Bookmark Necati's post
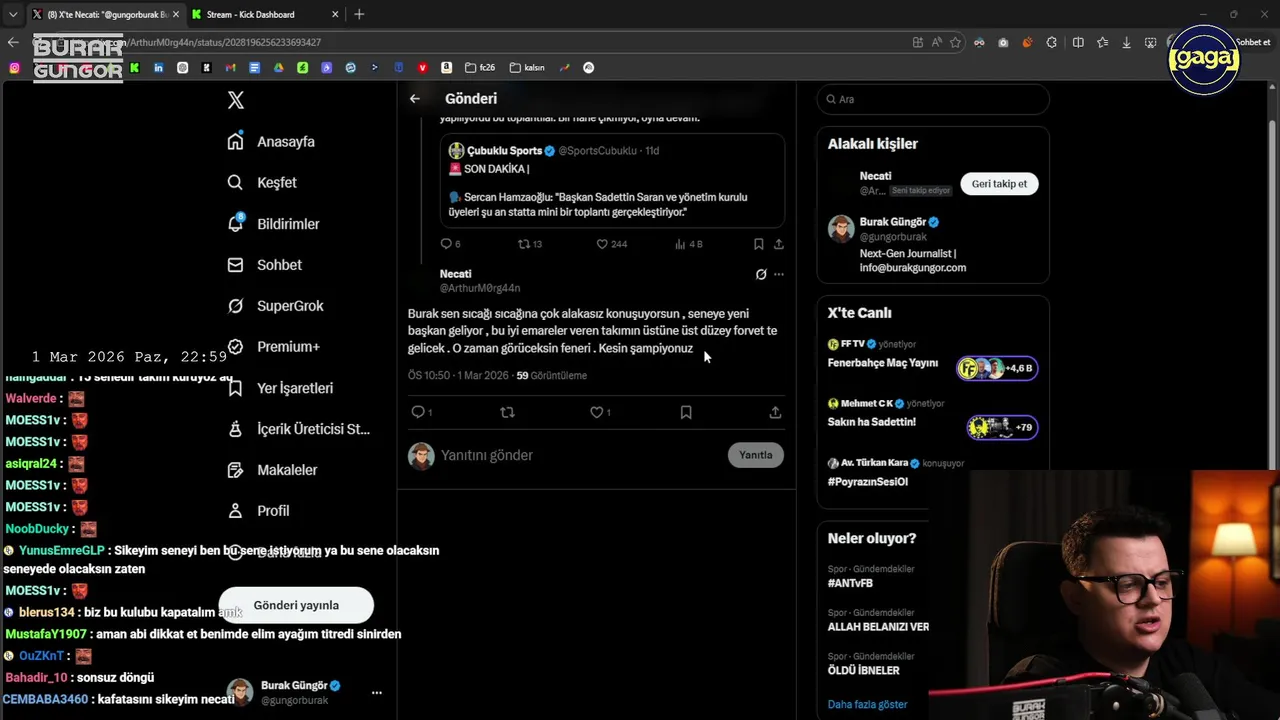The height and width of the screenshot is (720, 1280). pyautogui.click(x=686, y=412)
